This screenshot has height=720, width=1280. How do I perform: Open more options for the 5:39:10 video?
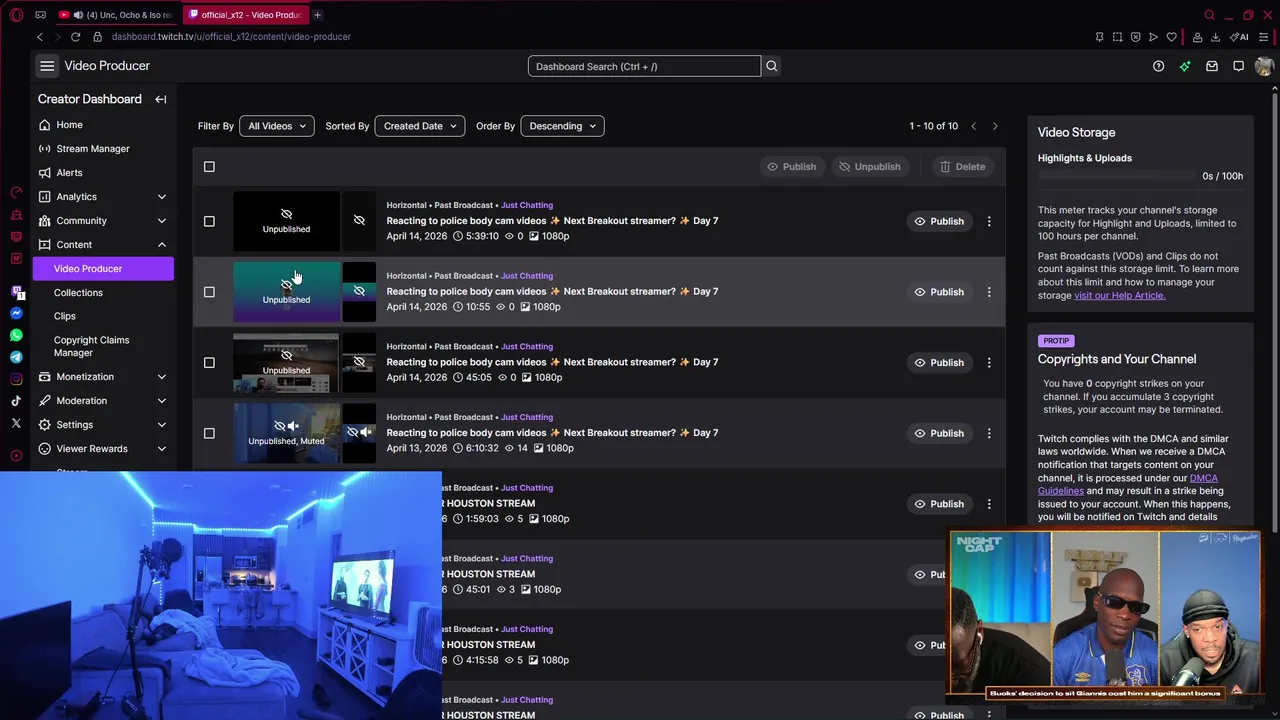989,221
